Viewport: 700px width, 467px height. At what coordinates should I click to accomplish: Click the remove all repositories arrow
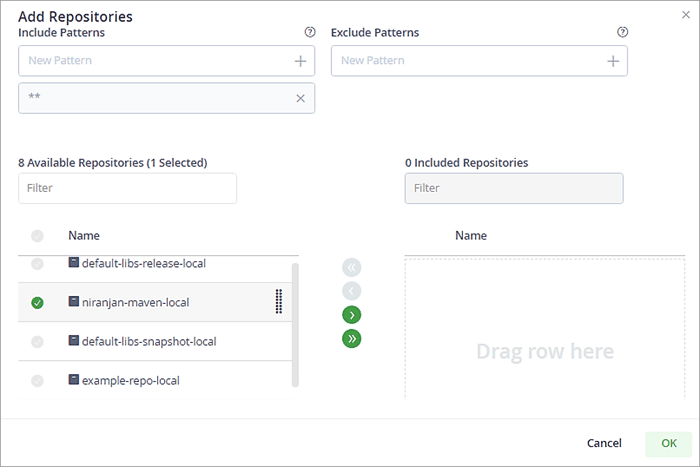(351, 267)
